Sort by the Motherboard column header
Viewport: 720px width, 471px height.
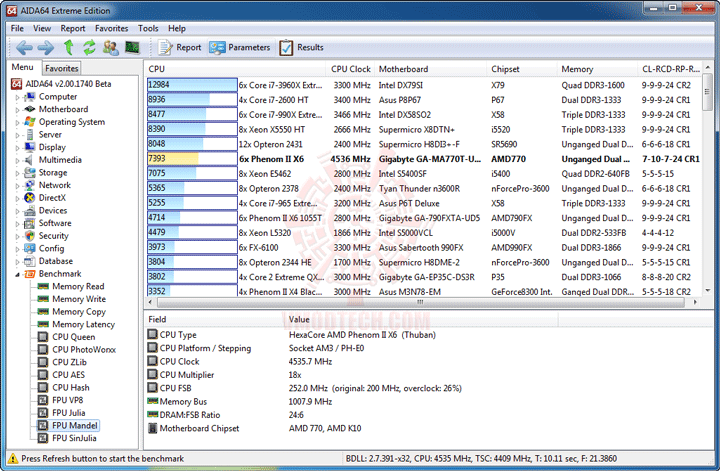(x=431, y=69)
